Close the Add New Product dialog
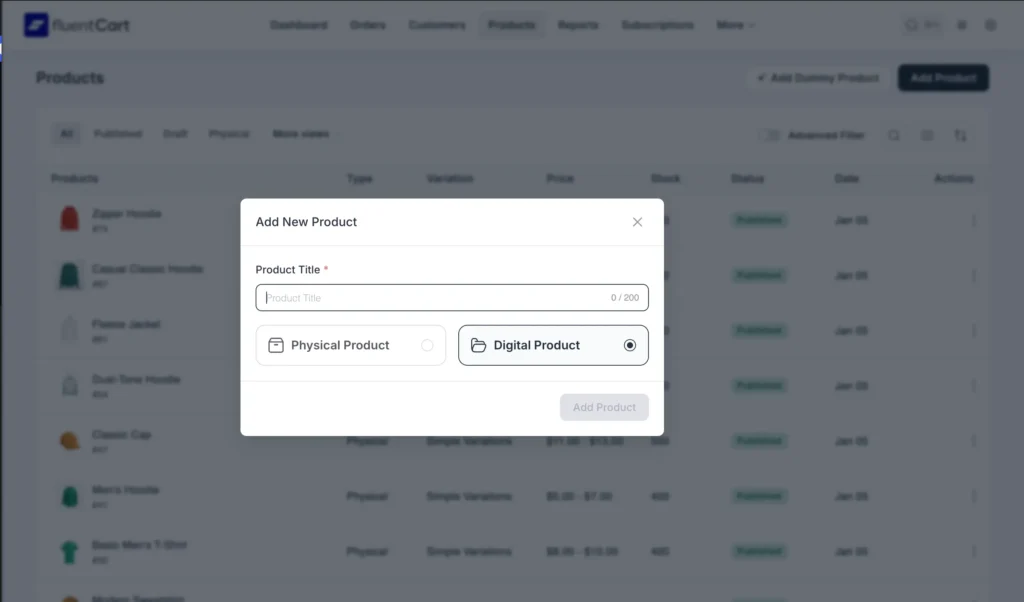The width and height of the screenshot is (1024, 602). (637, 222)
